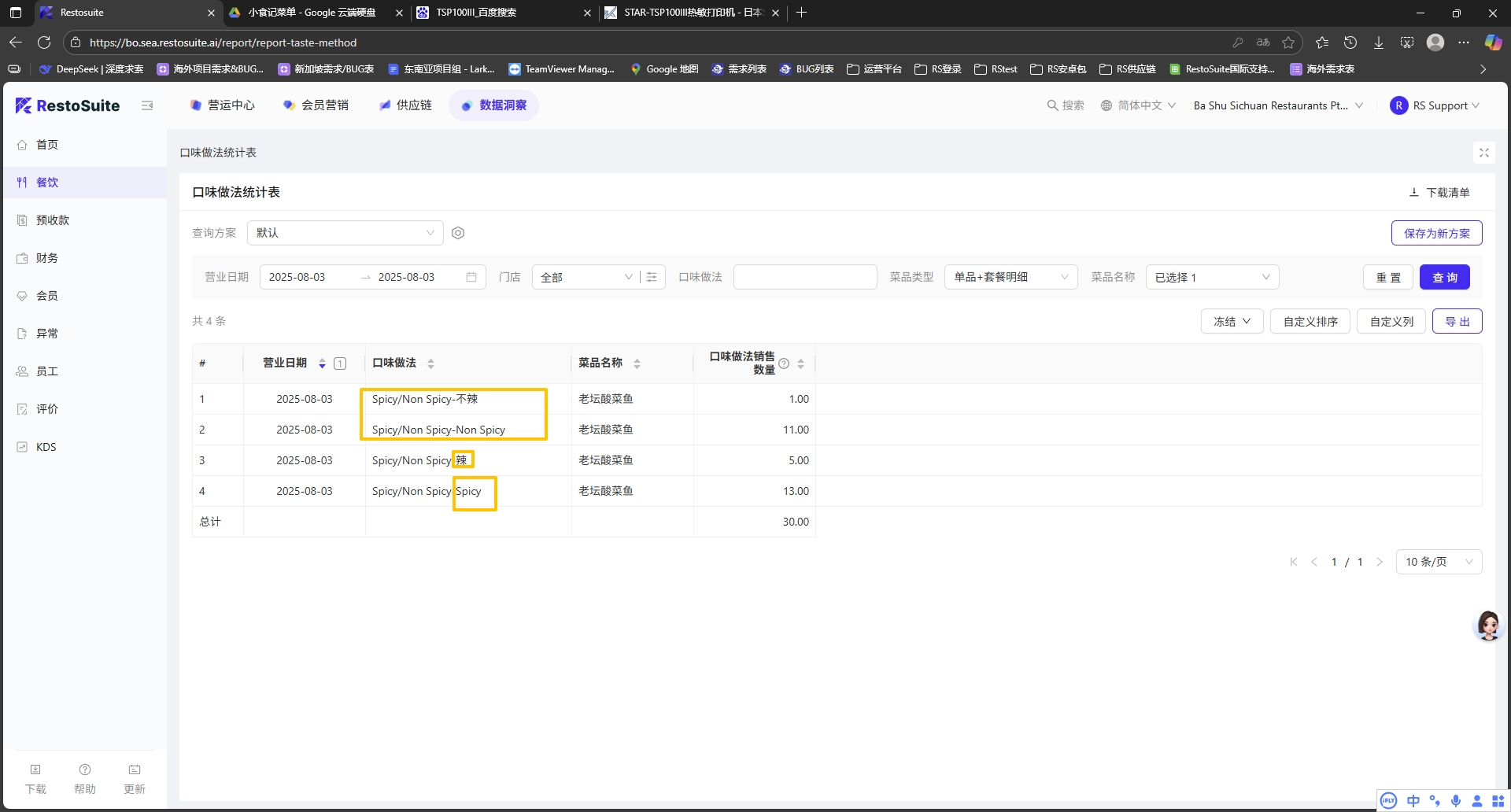
Task: Click the store filter options icon
Action: click(x=652, y=277)
